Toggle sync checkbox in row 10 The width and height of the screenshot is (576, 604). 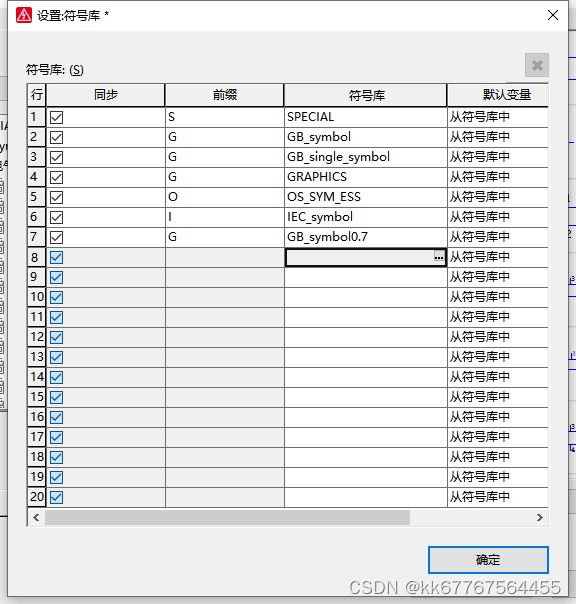click(57, 297)
